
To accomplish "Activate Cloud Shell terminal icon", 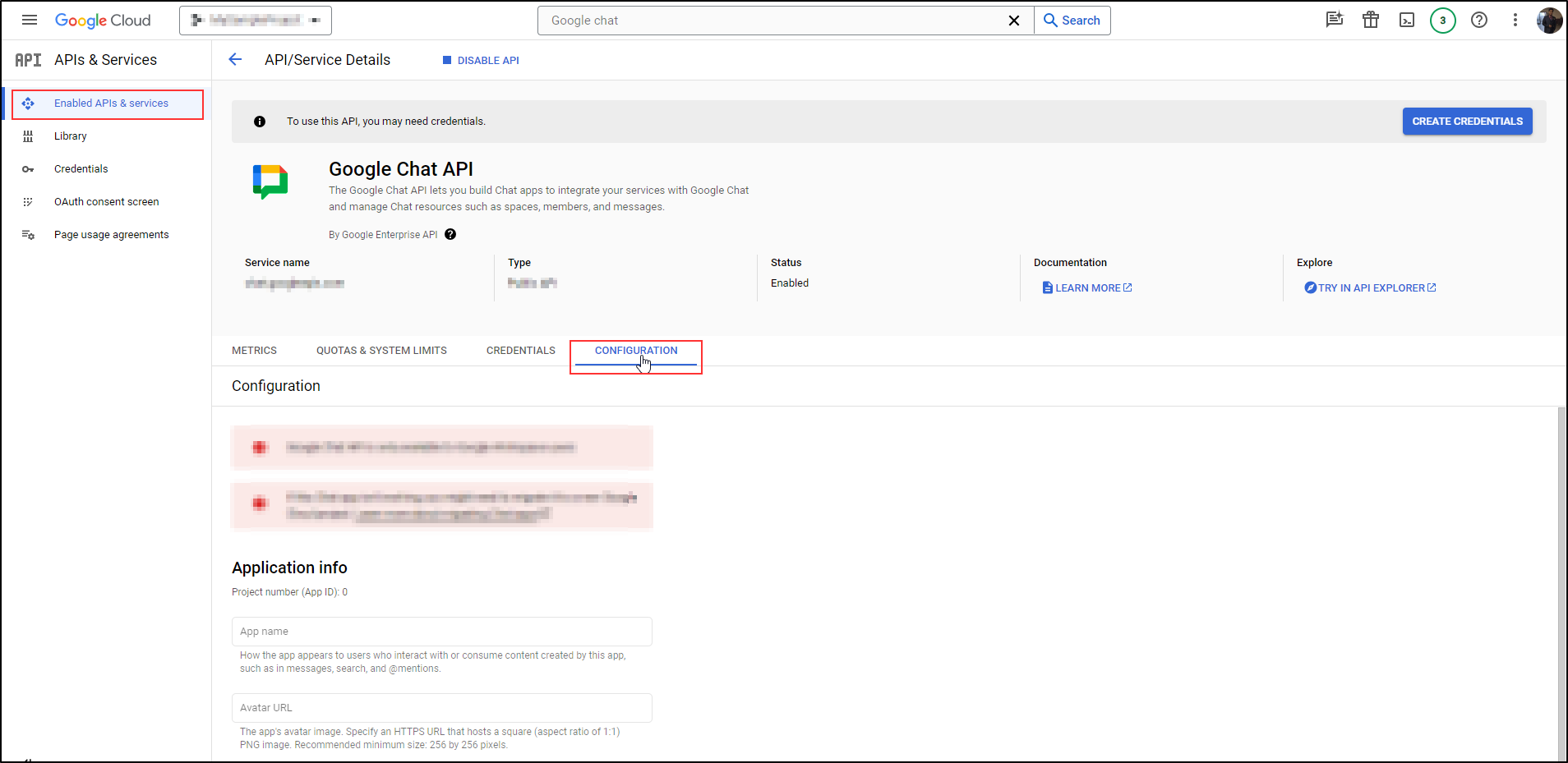I will coord(1407,20).
